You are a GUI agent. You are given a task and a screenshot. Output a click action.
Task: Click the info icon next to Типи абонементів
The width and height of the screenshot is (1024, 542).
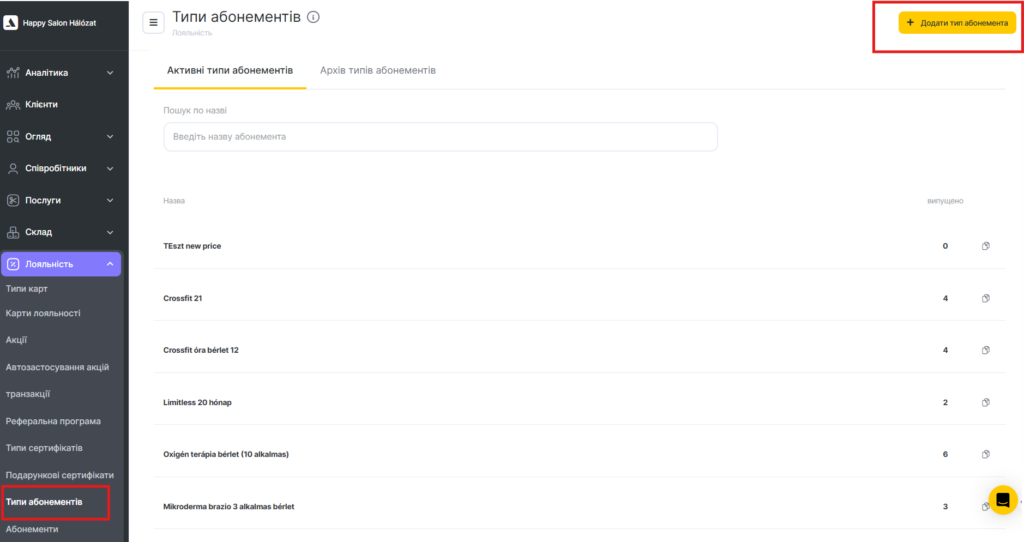pos(313,17)
